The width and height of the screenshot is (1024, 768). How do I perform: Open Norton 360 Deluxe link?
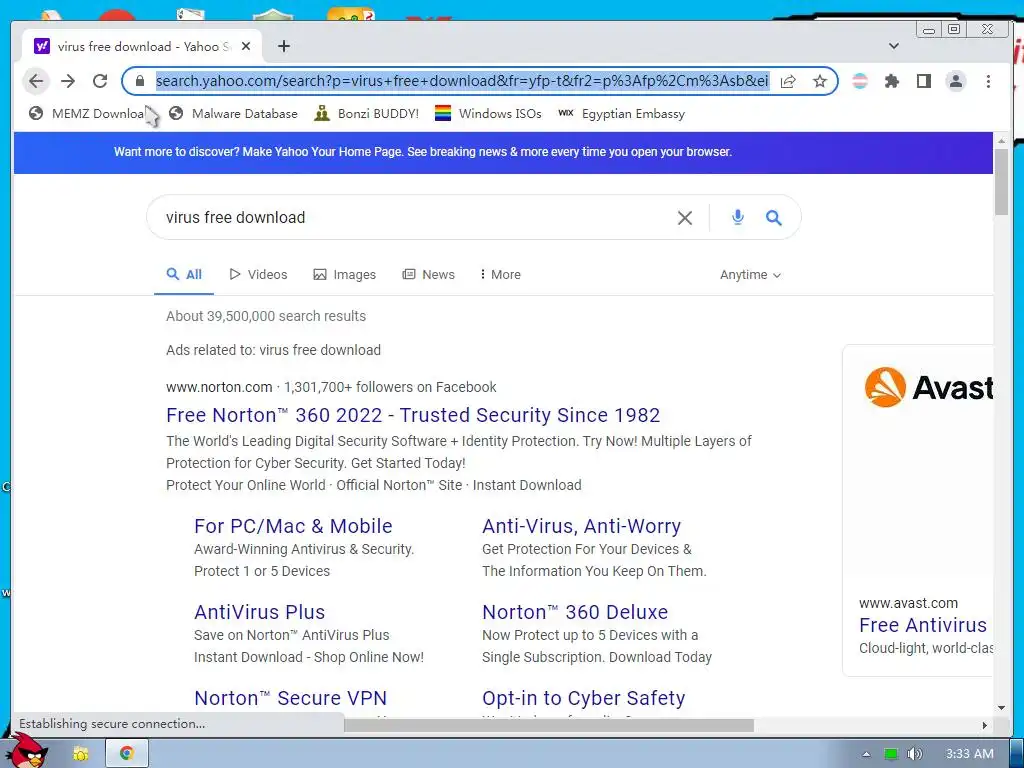point(575,613)
